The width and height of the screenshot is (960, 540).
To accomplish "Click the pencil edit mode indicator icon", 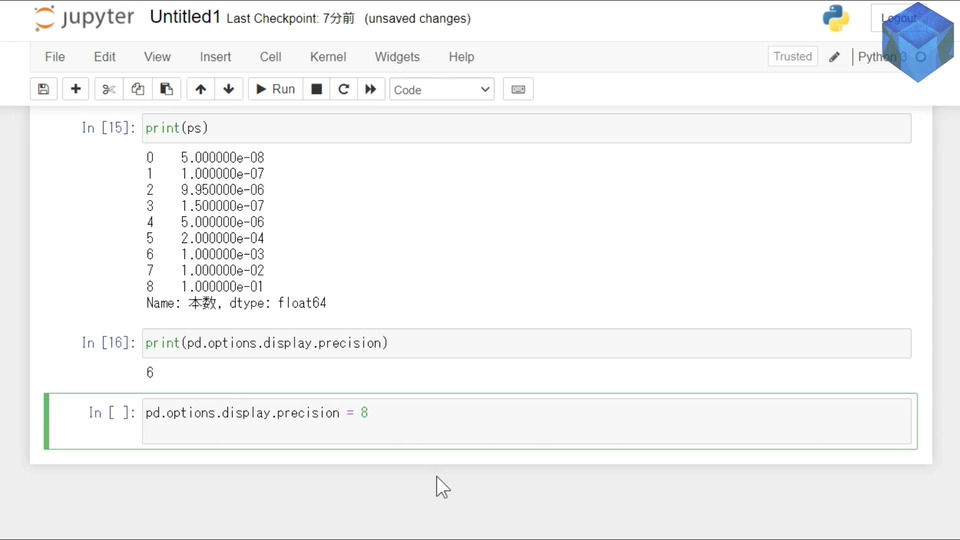I will pyautogui.click(x=834, y=57).
